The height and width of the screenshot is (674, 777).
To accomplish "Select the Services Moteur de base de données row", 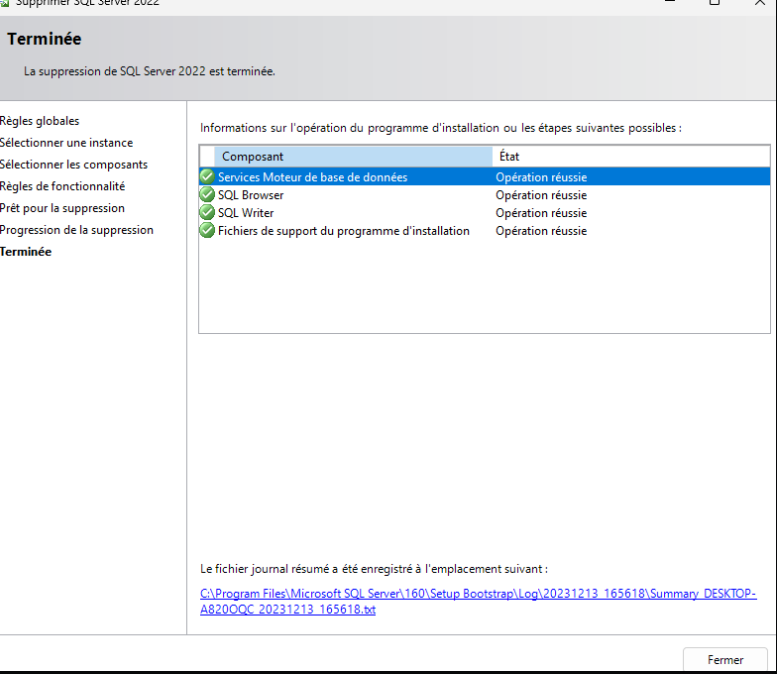I will click(485, 177).
